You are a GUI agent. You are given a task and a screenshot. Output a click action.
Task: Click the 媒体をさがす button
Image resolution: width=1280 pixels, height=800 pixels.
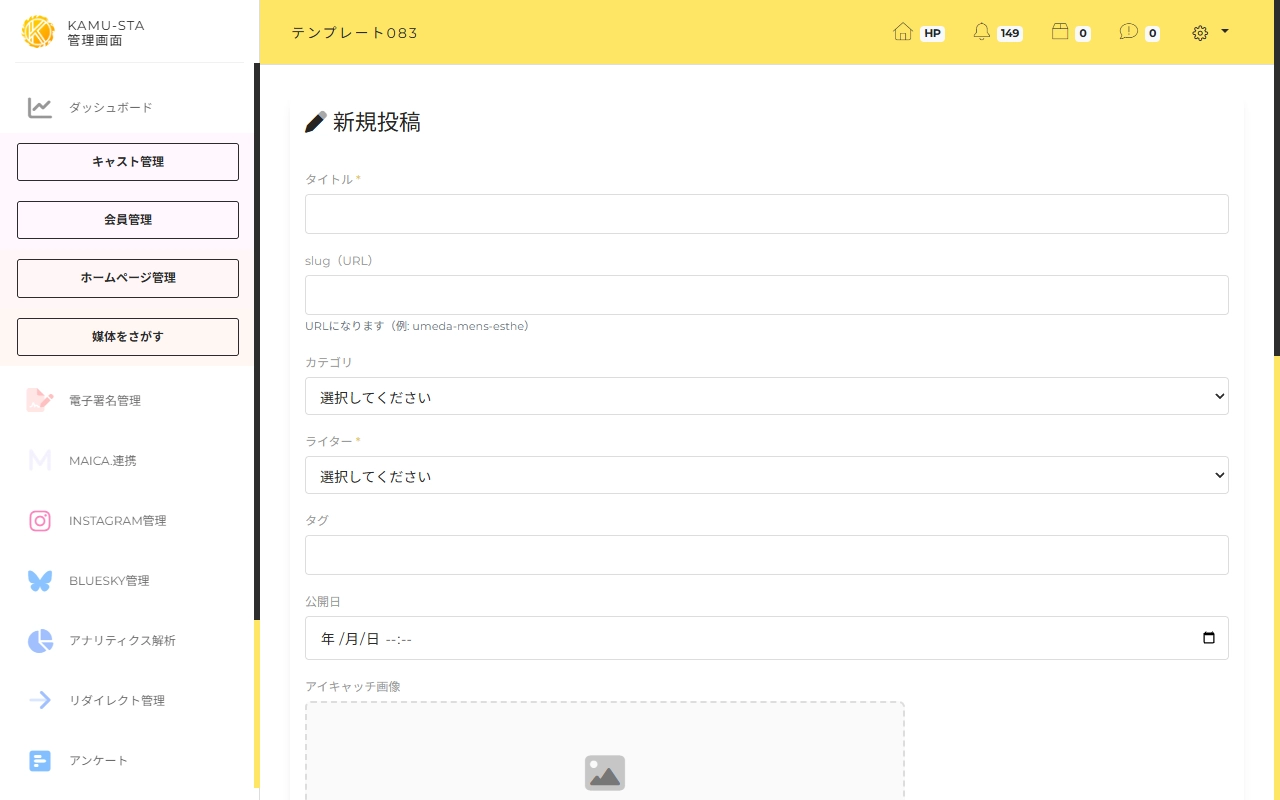128,337
